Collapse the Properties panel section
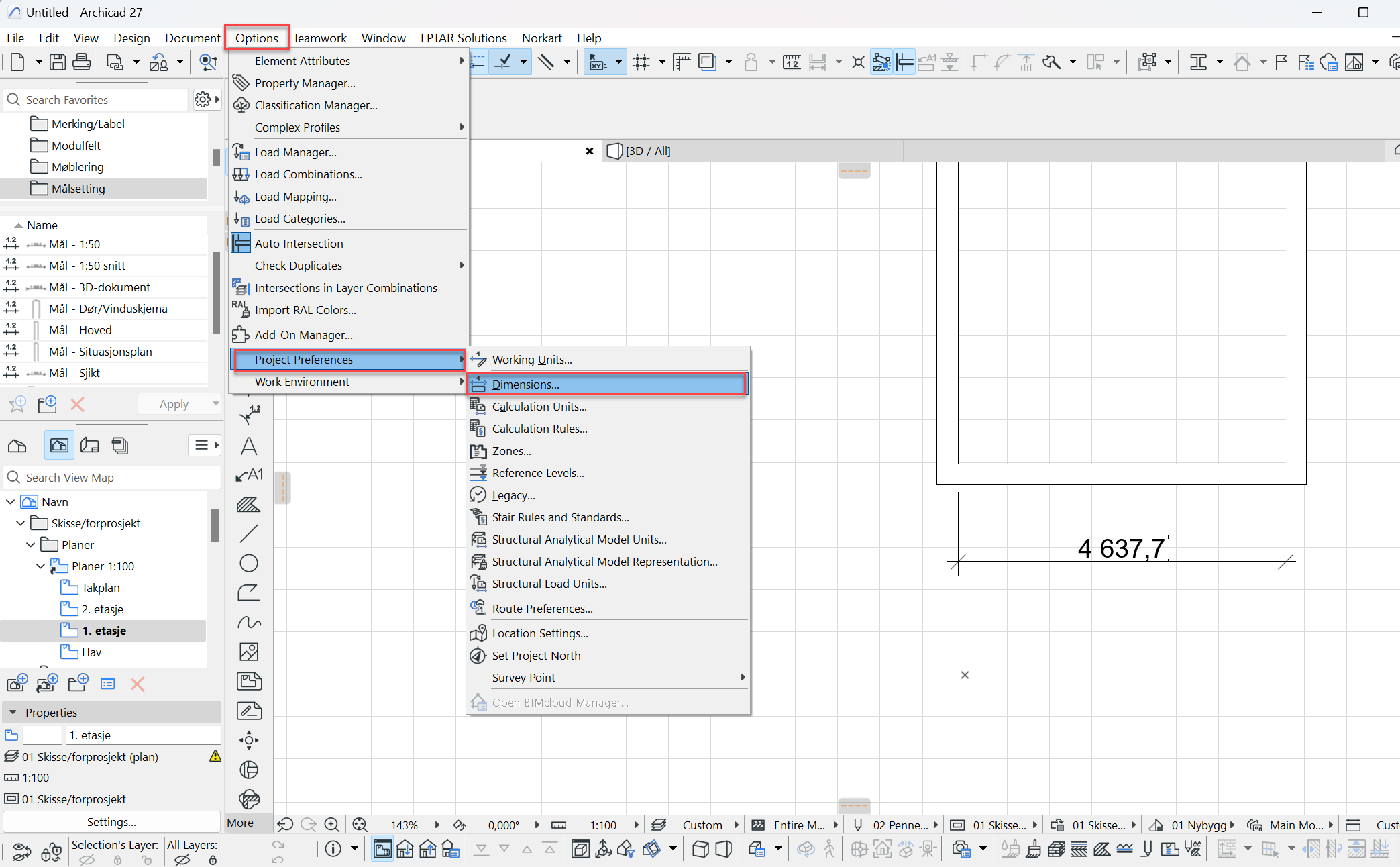1400x867 pixels. pos(13,712)
